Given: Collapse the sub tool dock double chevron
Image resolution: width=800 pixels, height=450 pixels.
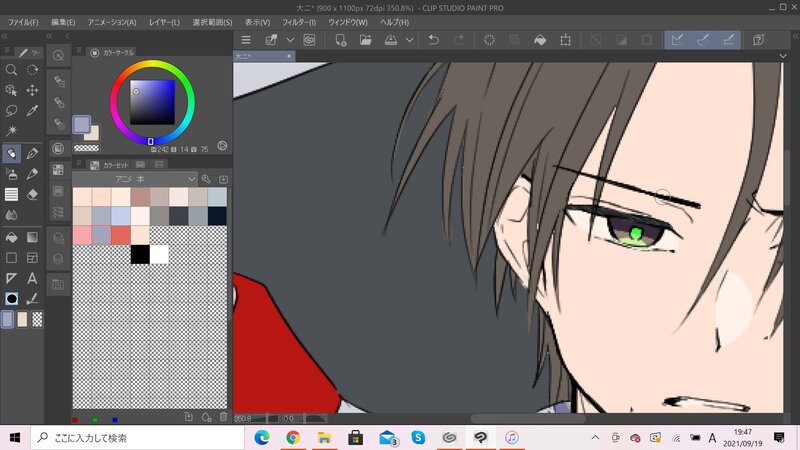Looking at the screenshot, I should click(49, 36).
